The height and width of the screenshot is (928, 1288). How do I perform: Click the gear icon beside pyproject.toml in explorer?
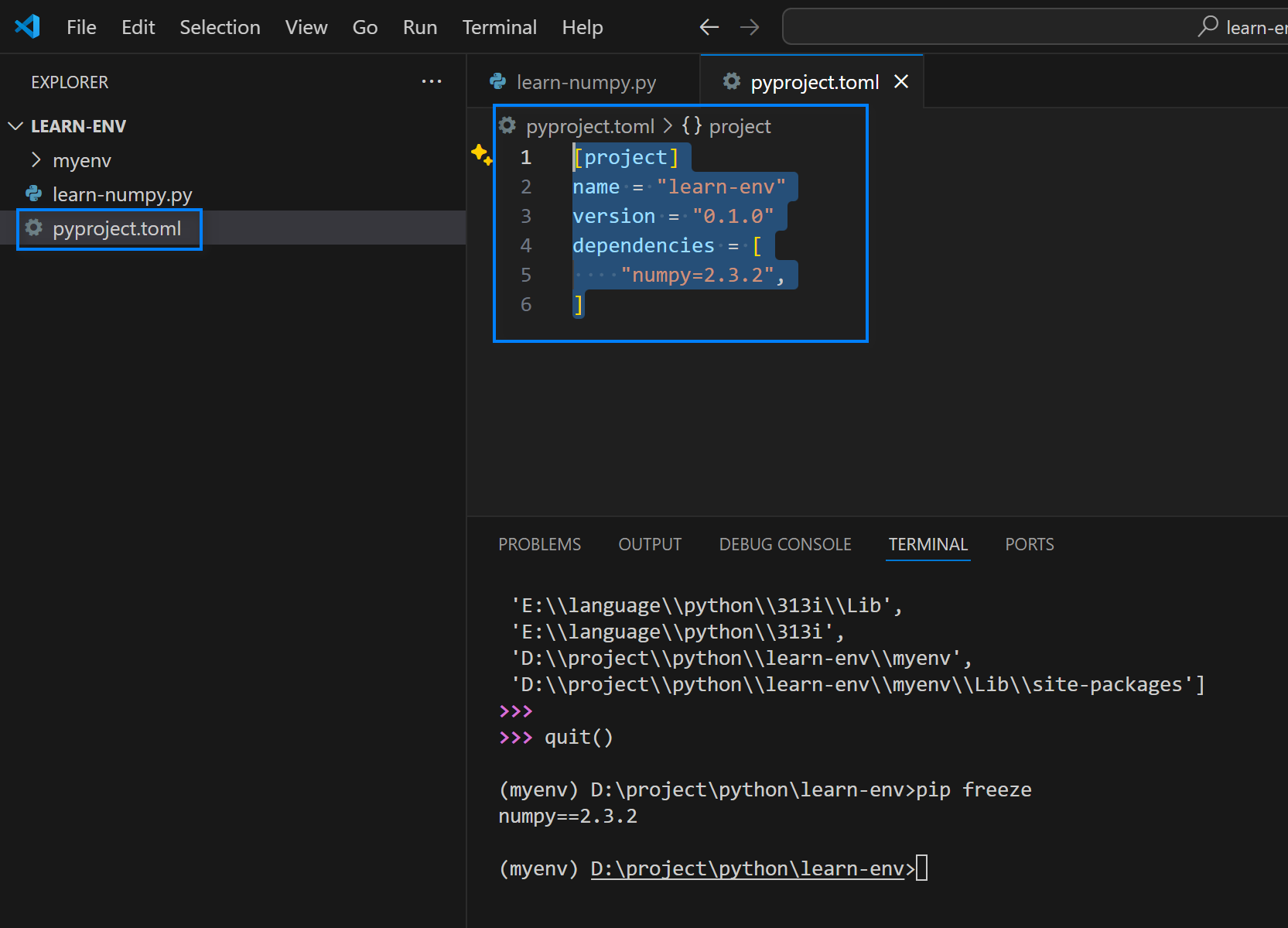(x=34, y=228)
